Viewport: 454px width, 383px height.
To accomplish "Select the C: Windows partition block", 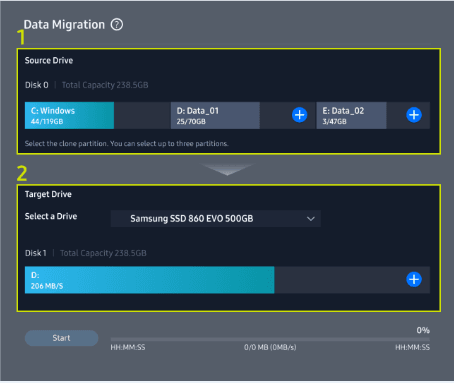I will 69,115.
